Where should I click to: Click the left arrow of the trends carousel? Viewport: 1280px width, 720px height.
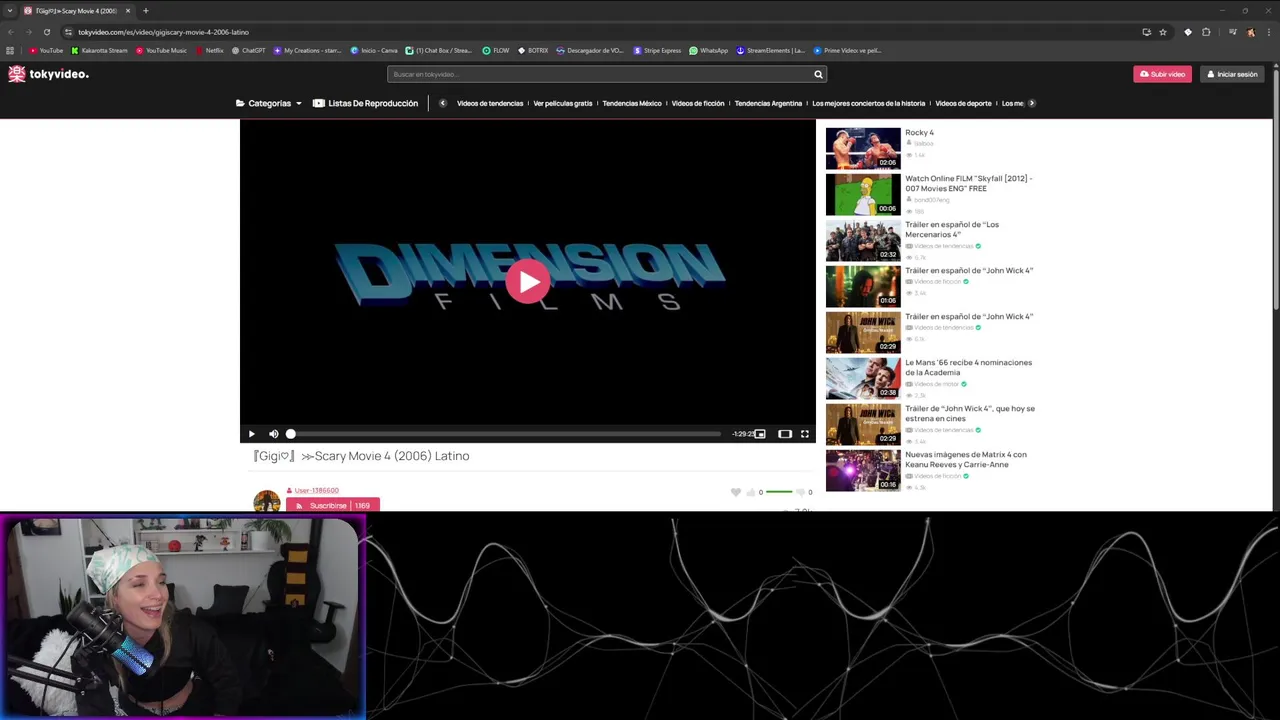point(443,103)
